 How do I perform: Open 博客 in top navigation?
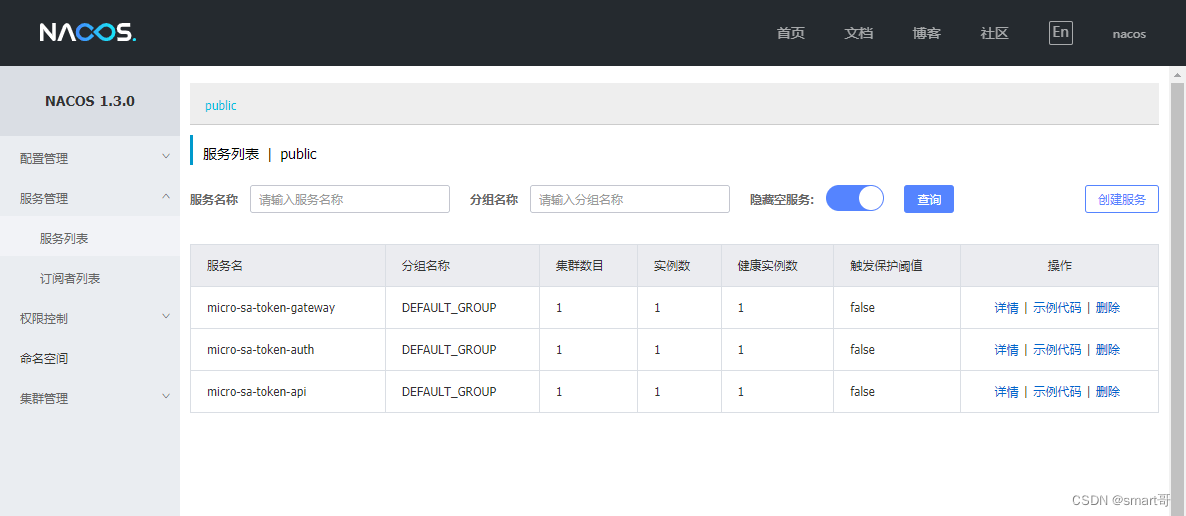tap(927, 33)
